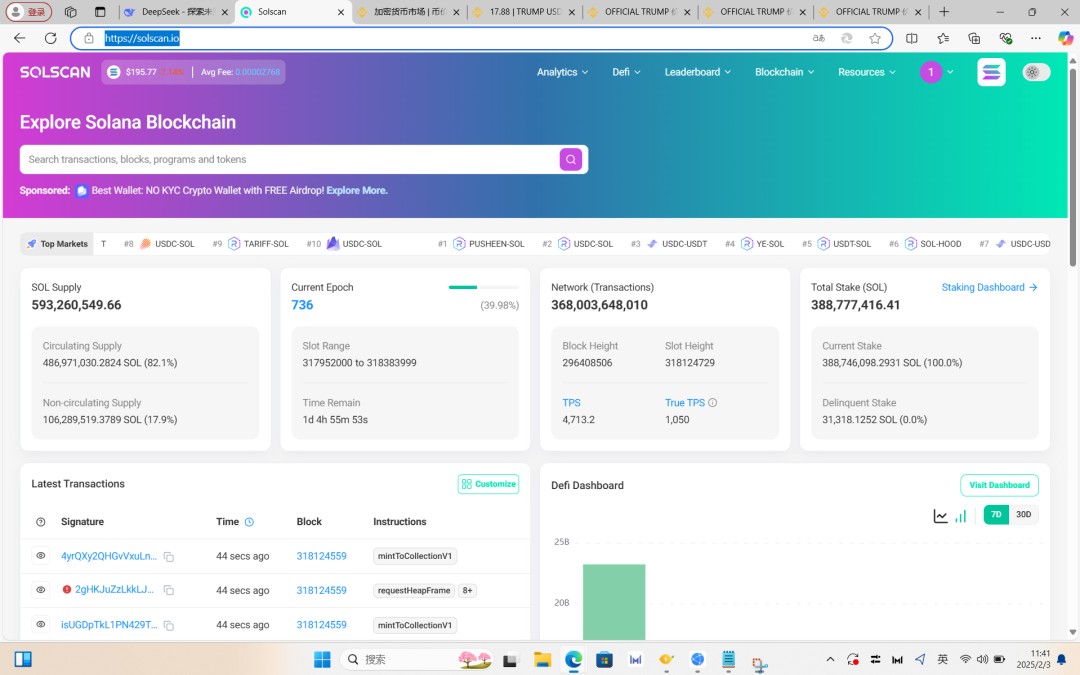Select the 7D chart range
The image size is (1080, 675).
tap(996, 515)
